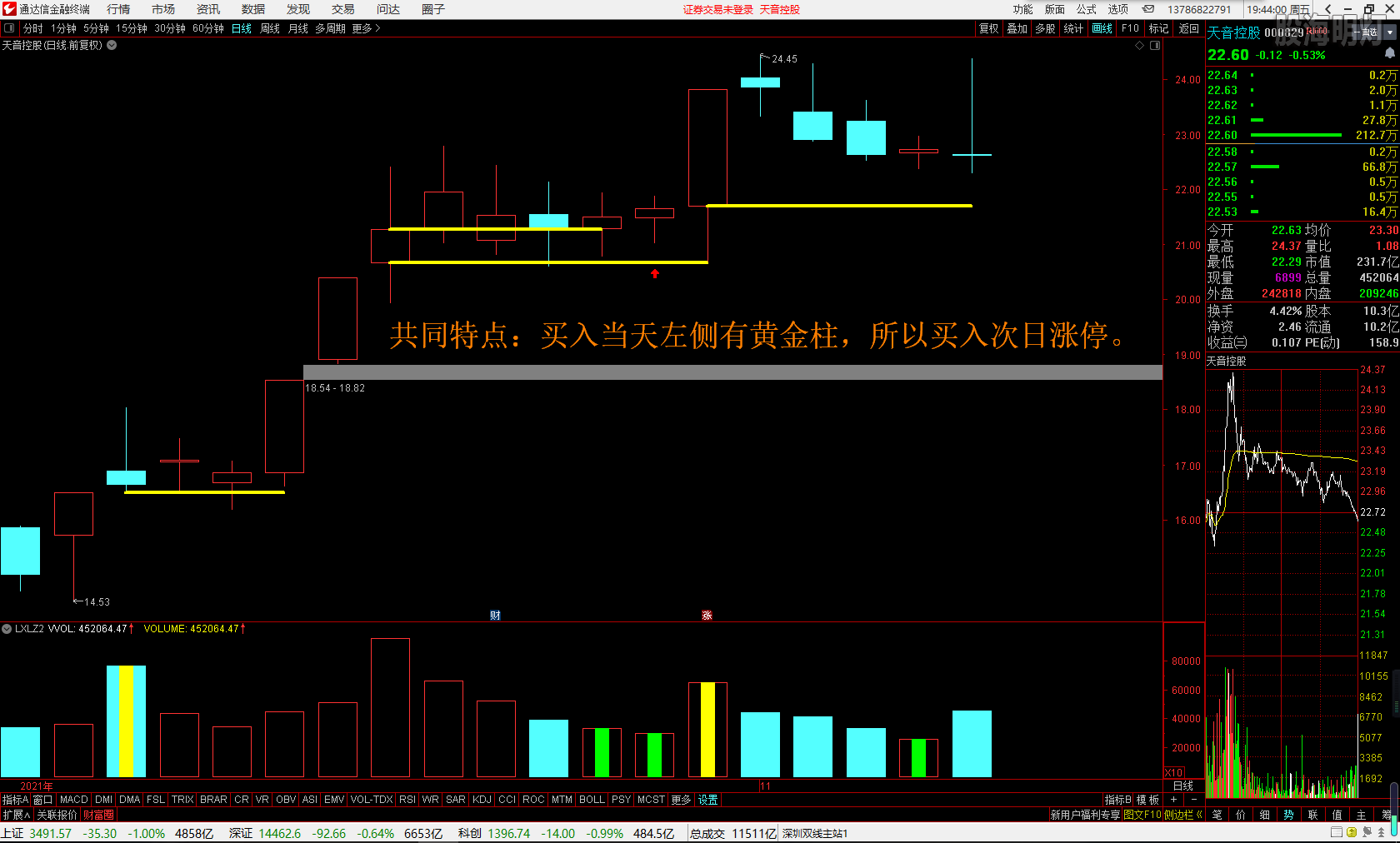Click the round icon before LXLZ2 indicator
The height and width of the screenshot is (843, 1400).
(7, 629)
